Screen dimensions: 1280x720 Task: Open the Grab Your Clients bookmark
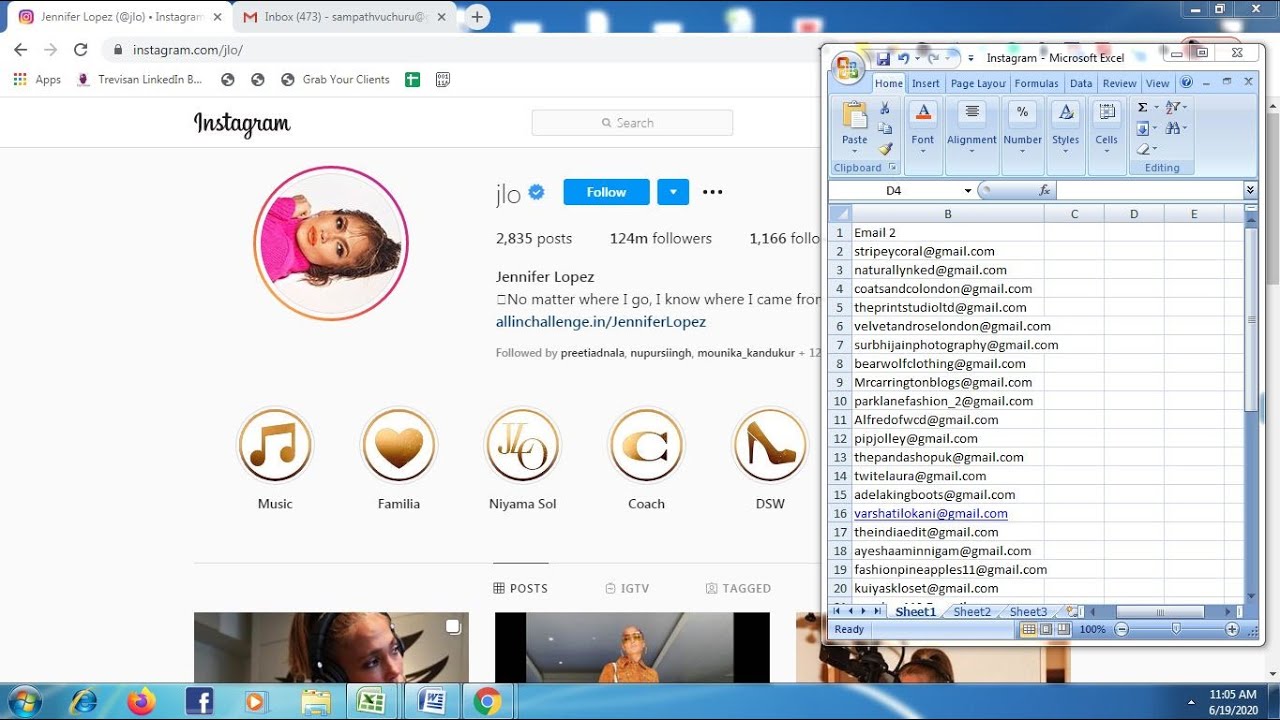(x=335, y=79)
